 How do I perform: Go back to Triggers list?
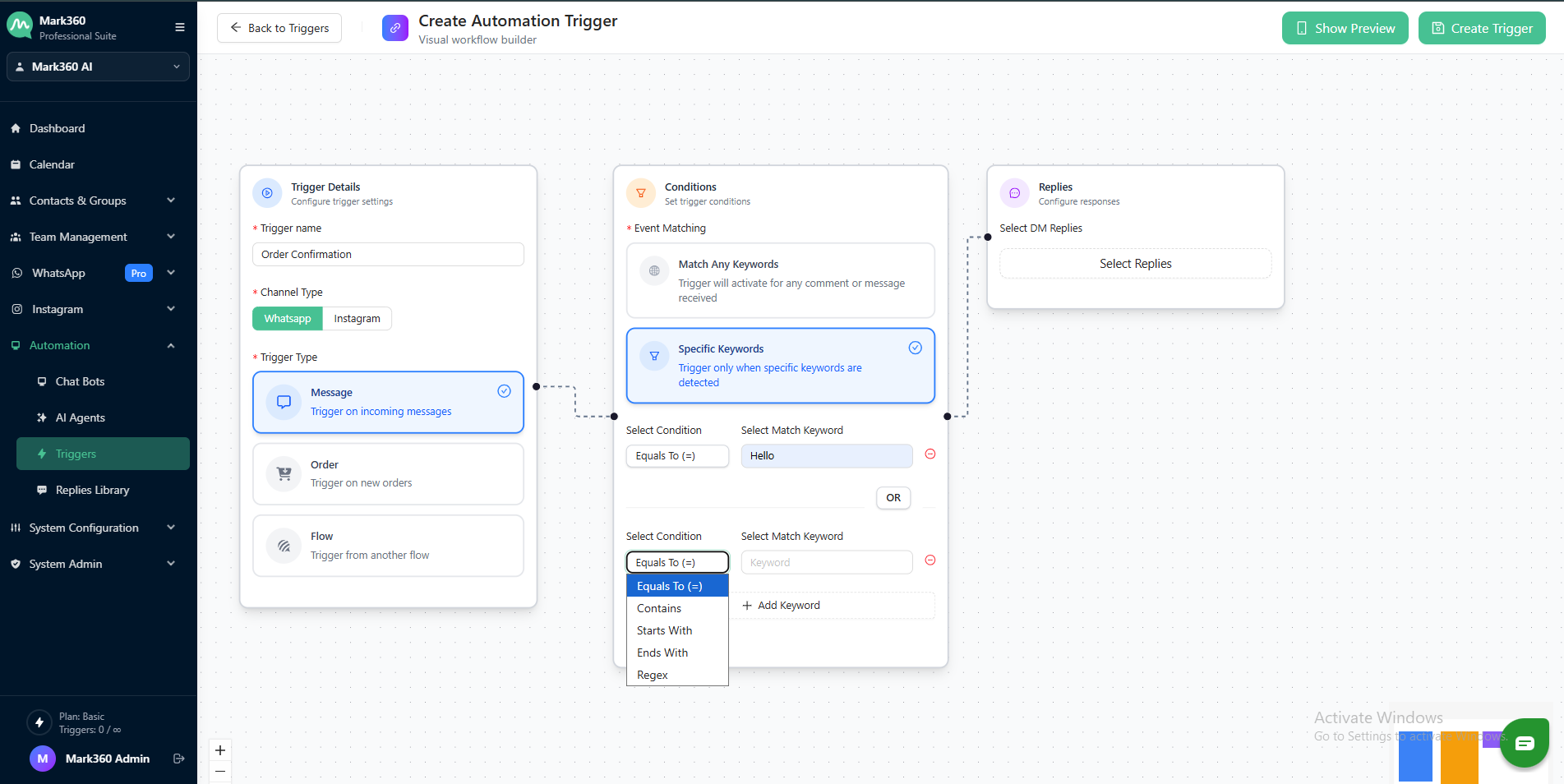[279, 28]
